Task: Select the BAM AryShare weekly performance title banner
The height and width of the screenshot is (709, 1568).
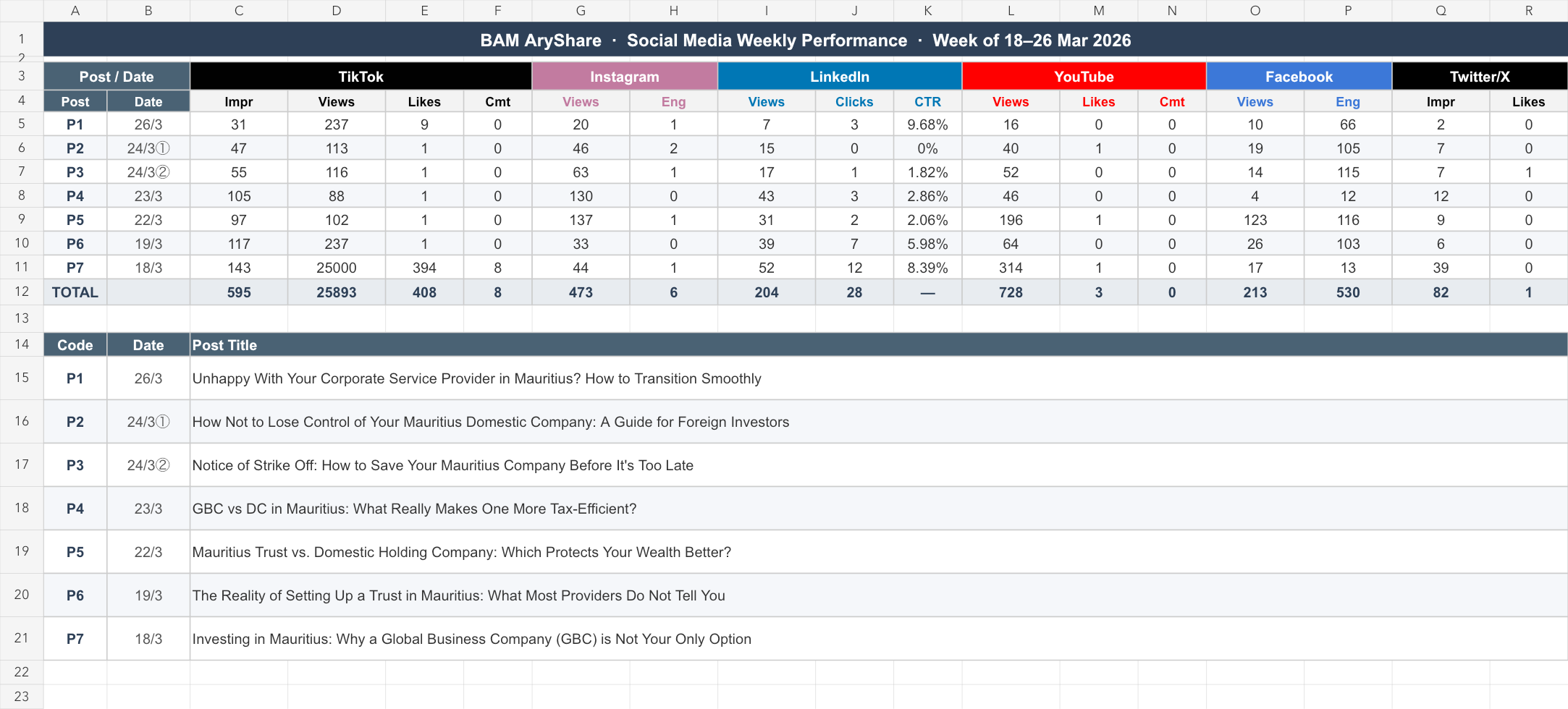Action: point(805,40)
